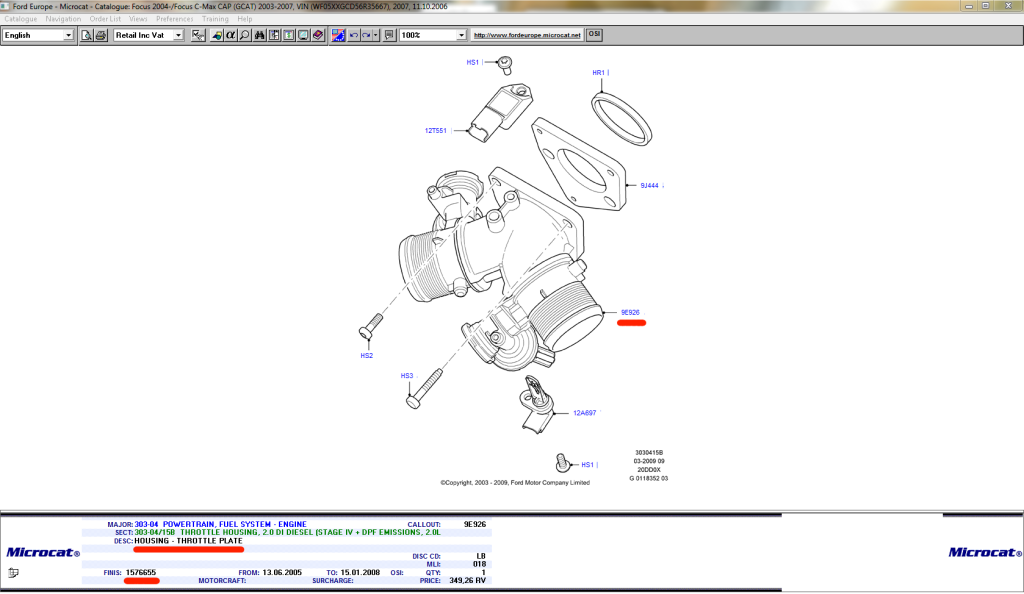
Task: Click the alpha symbol toolbar icon
Action: pyautogui.click(x=230, y=35)
